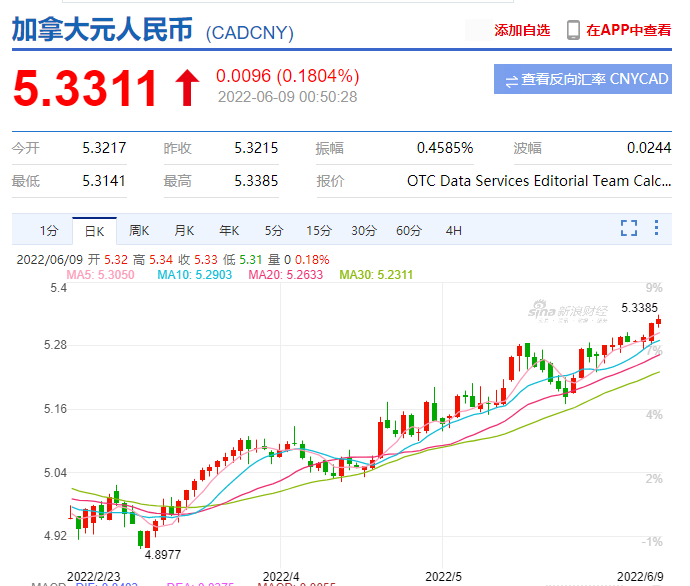Screen dimensions: 690x586
Task: Click the 5.28 price axis label
Action: 55,345
